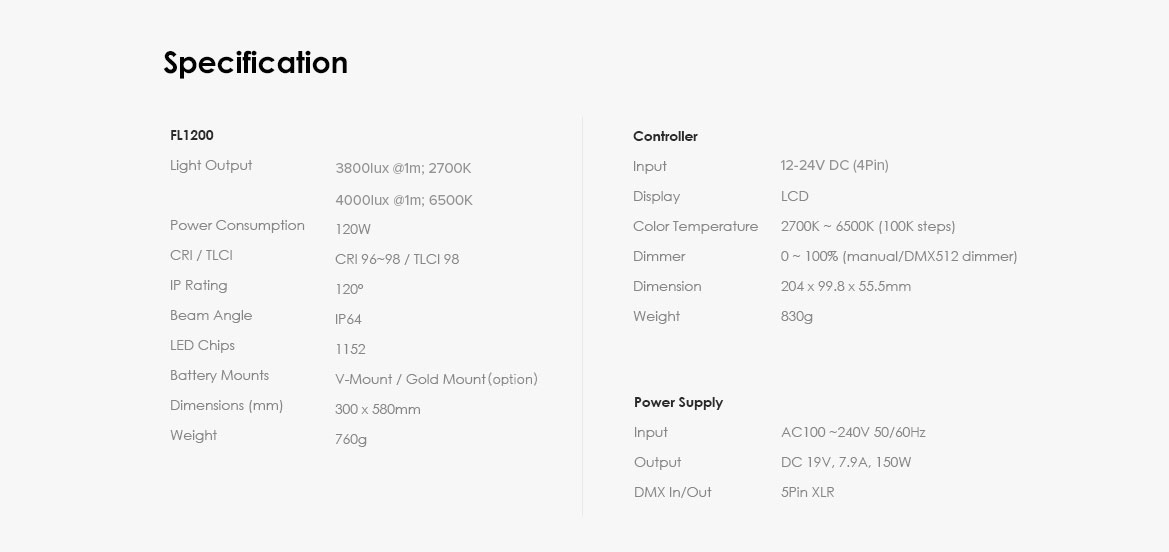Click the Beam Angle label
Image resolution: width=1169 pixels, height=552 pixels.
(211, 315)
